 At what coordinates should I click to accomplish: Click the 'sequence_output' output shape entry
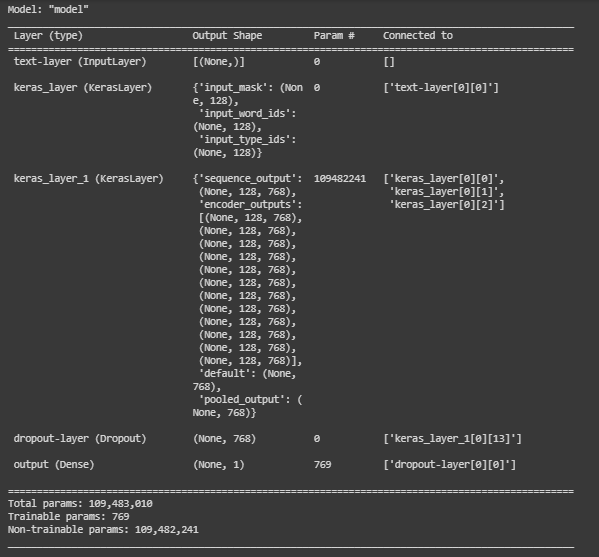pyautogui.click(x=250, y=178)
